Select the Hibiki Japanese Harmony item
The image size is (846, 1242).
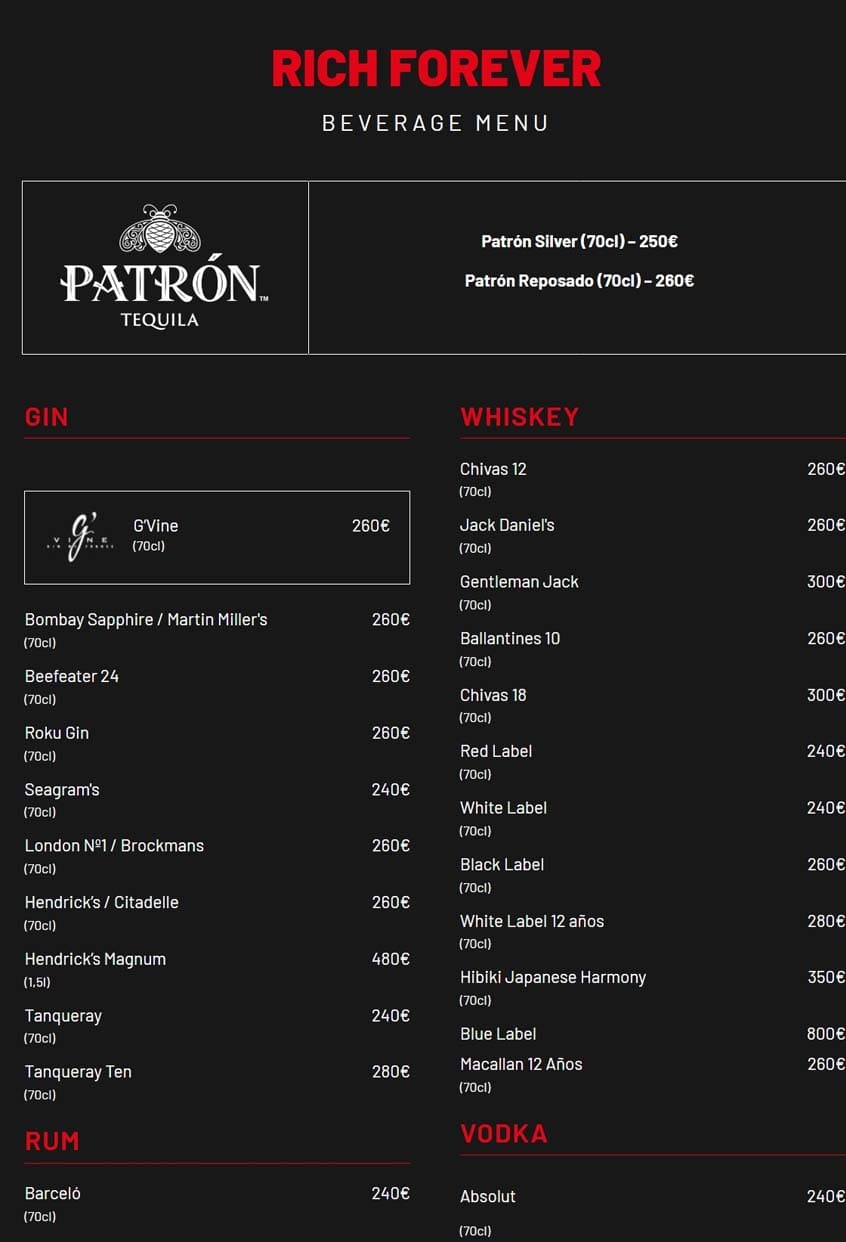[x=553, y=978]
